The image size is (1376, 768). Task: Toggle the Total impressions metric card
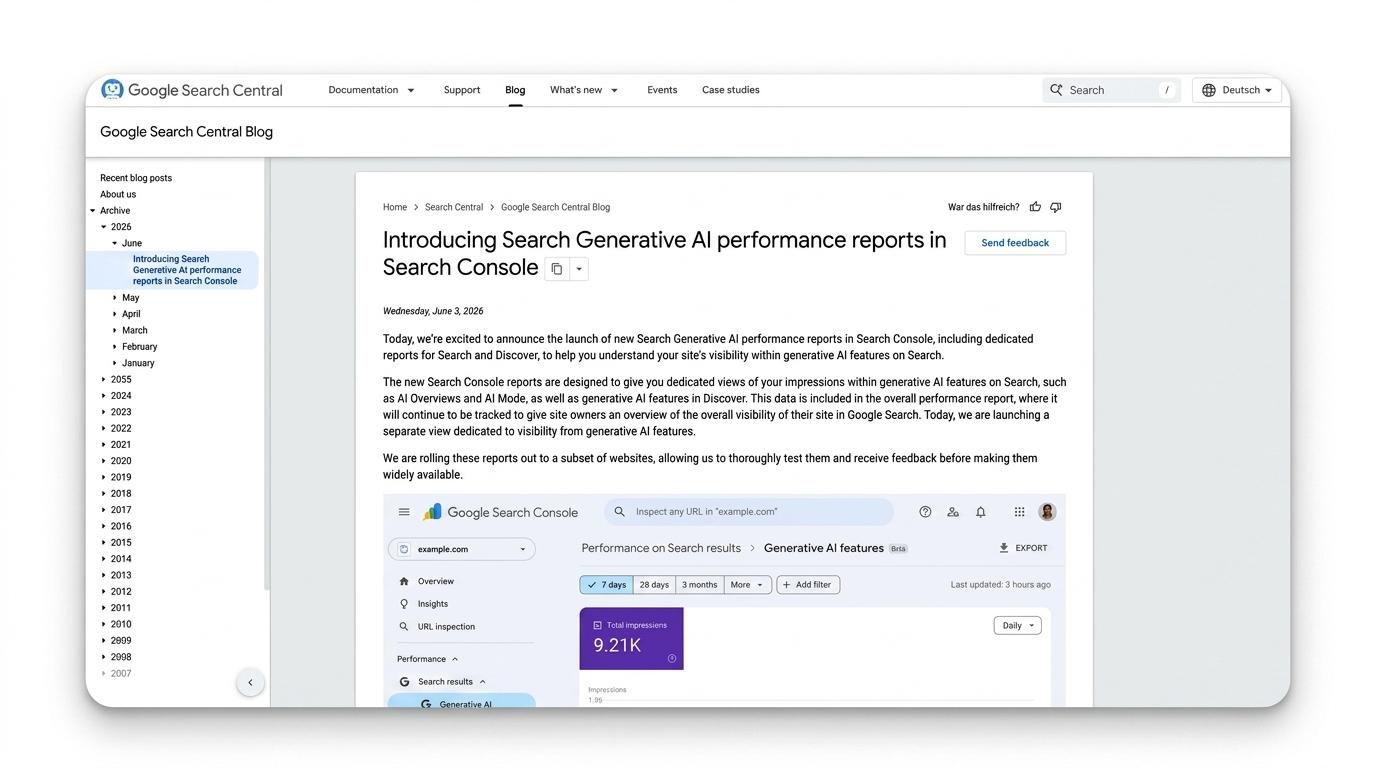pos(632,639)
